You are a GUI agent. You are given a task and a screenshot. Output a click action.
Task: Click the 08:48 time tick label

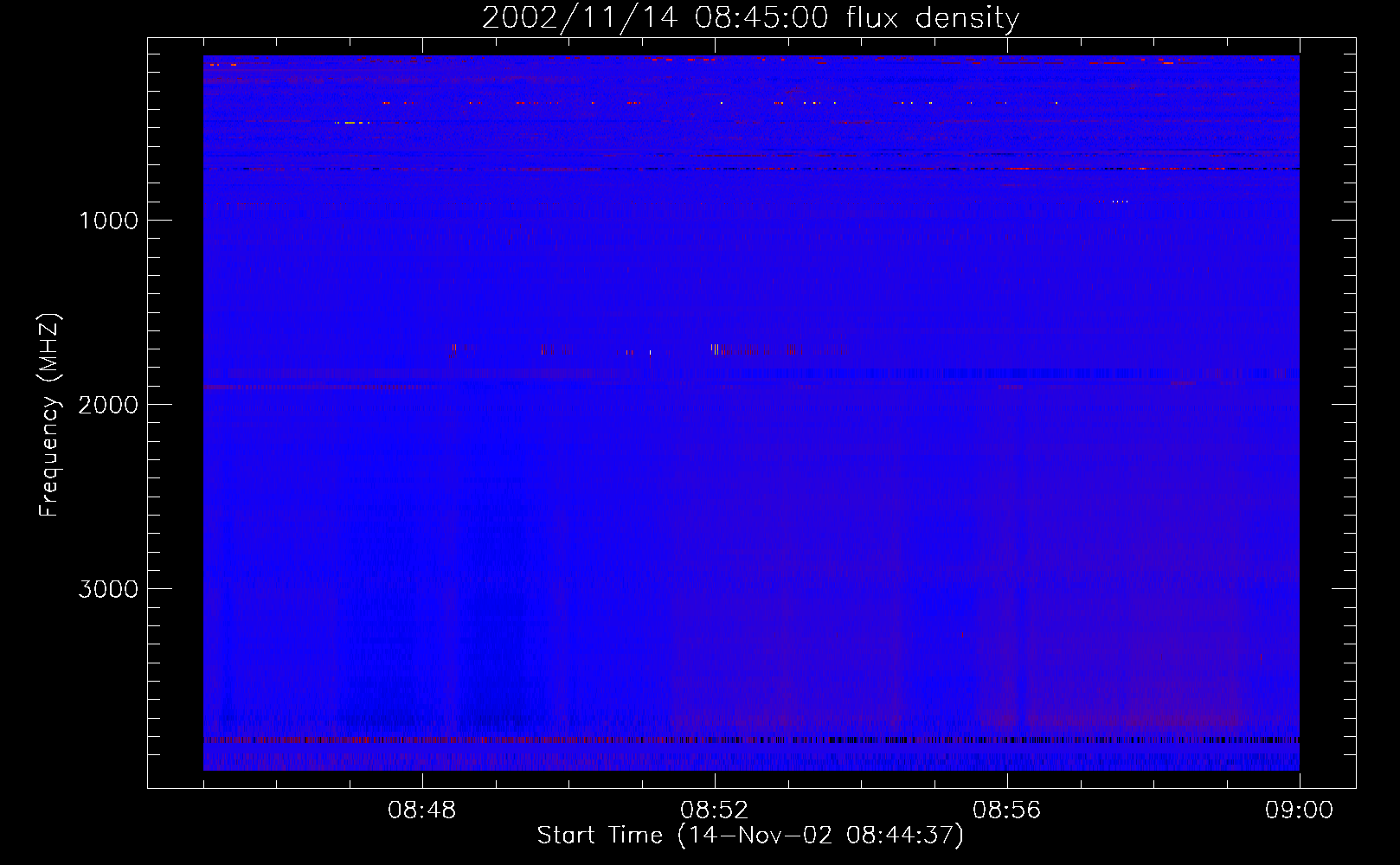click(422, 811)
